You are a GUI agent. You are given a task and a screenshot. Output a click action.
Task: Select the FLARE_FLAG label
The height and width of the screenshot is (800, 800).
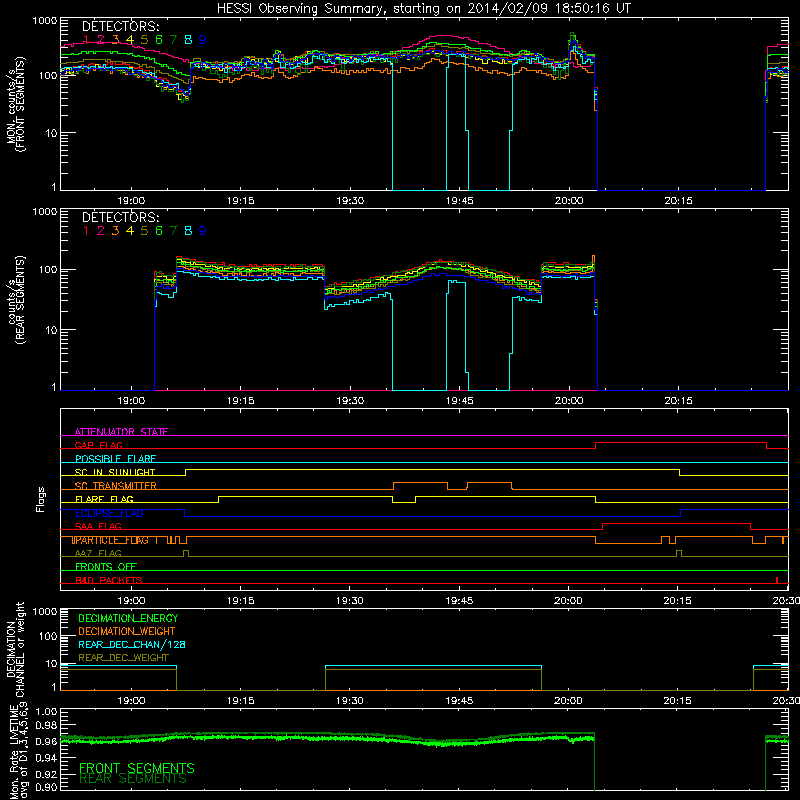(x=104, y=499)
